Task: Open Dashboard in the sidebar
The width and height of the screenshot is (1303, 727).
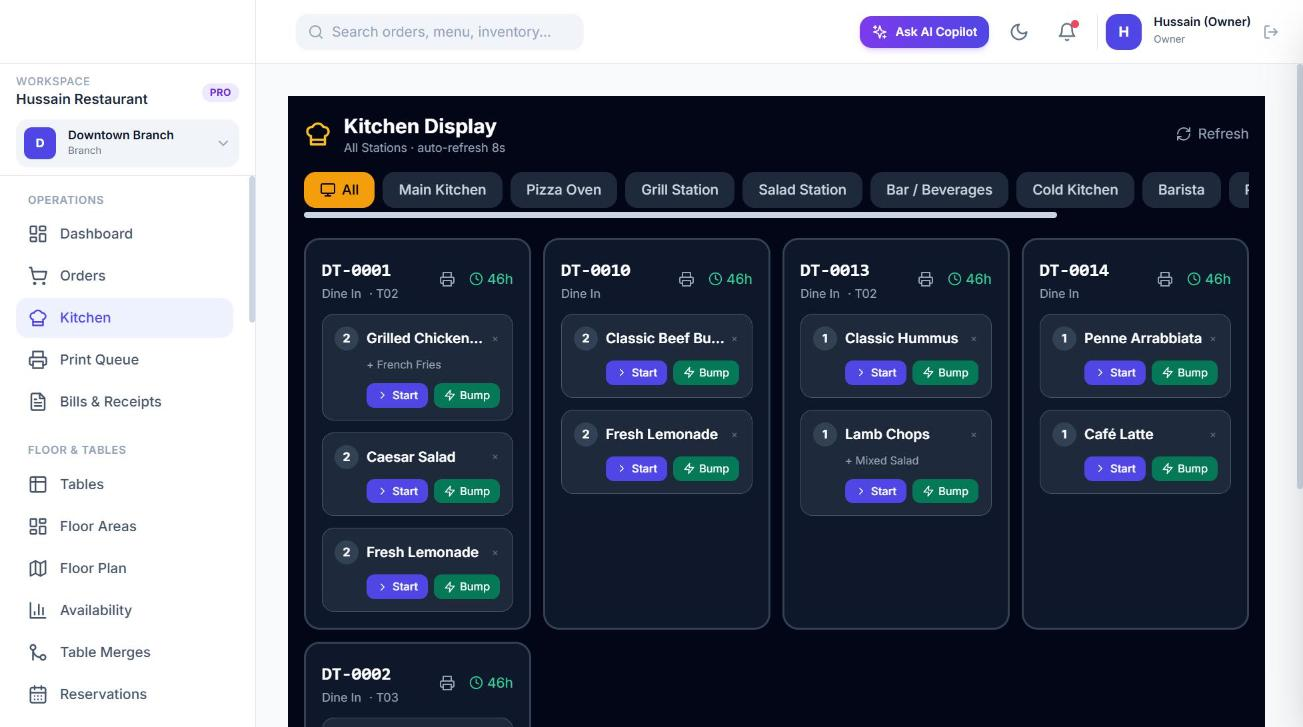Action: pos(124,234)
